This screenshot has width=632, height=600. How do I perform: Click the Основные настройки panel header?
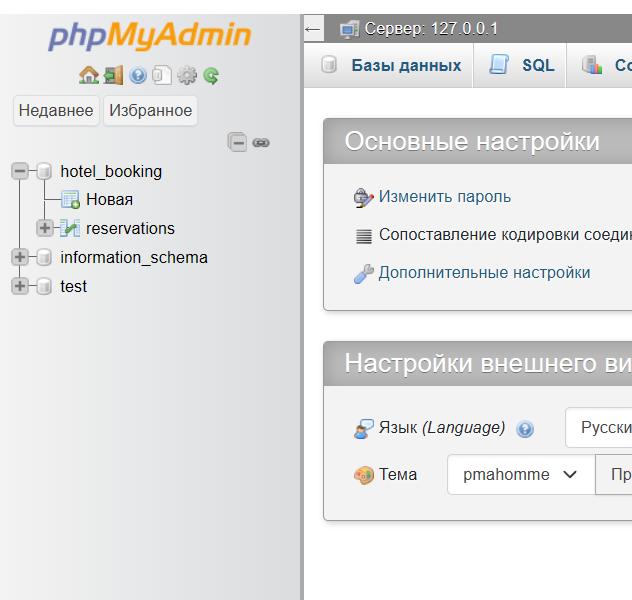click(x=478, y=141)
